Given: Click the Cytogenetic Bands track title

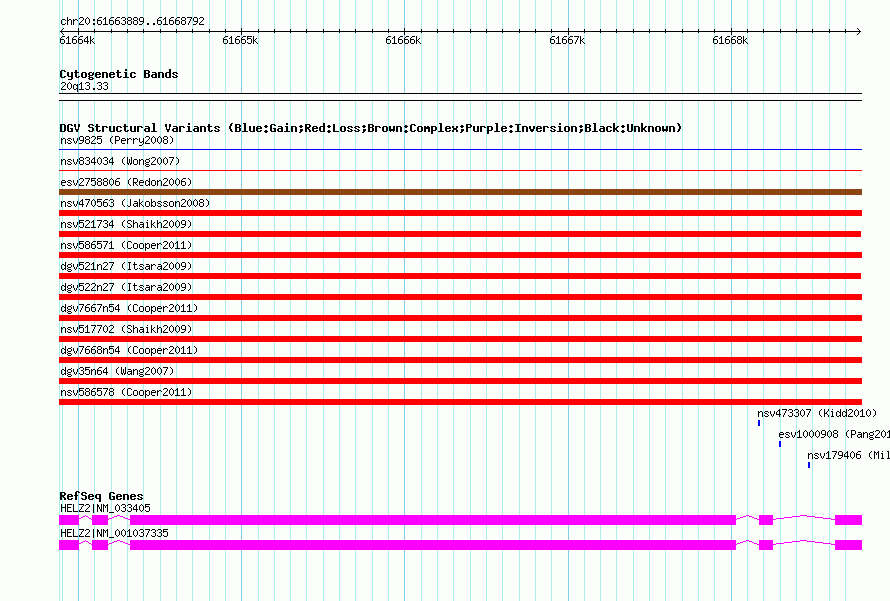Looking at the screenshot, I should [x=119, y=74].
